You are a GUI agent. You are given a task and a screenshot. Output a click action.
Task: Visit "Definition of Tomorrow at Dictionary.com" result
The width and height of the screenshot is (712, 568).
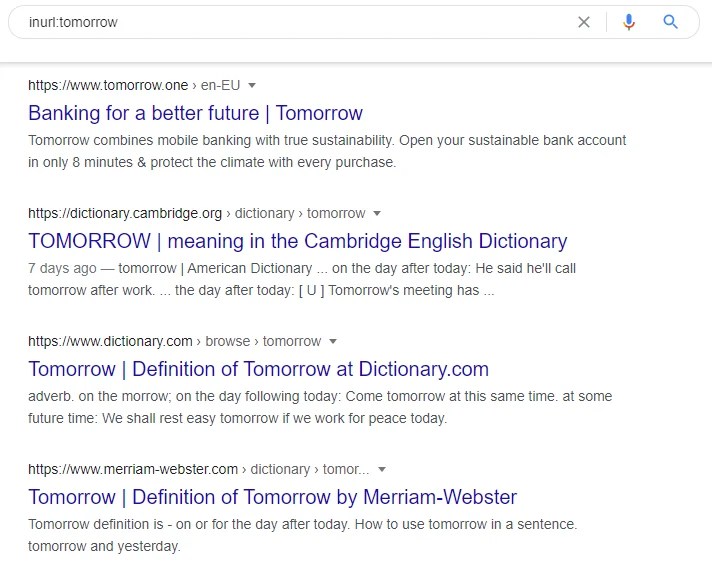(x=258, y=368)
